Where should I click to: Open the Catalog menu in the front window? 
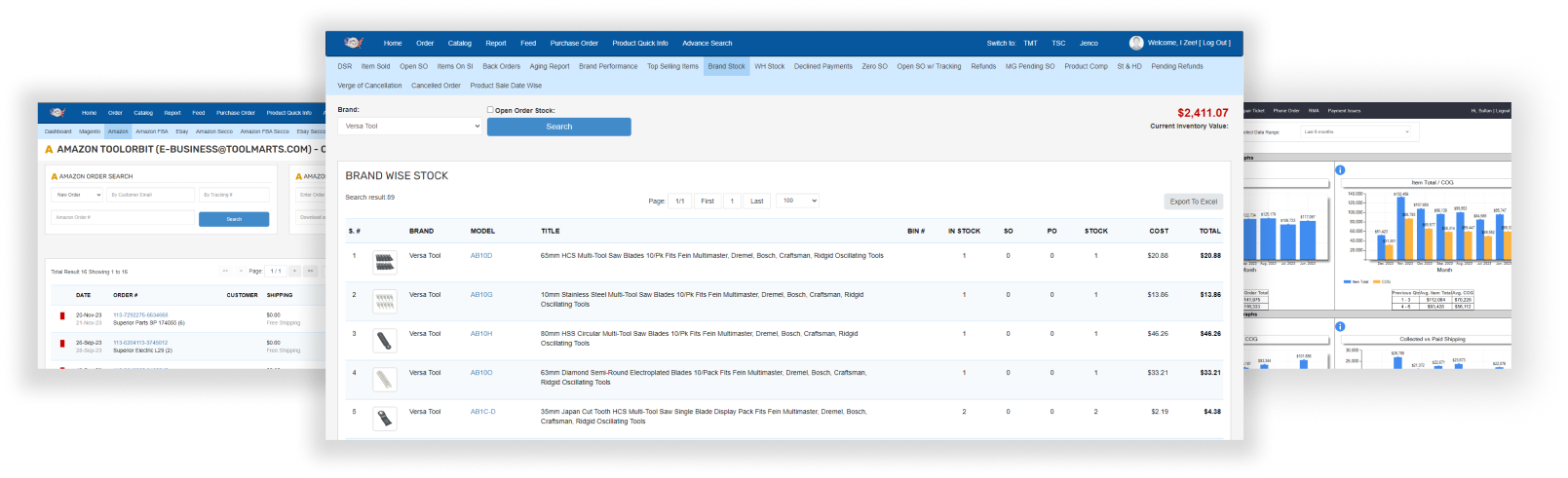460,43
